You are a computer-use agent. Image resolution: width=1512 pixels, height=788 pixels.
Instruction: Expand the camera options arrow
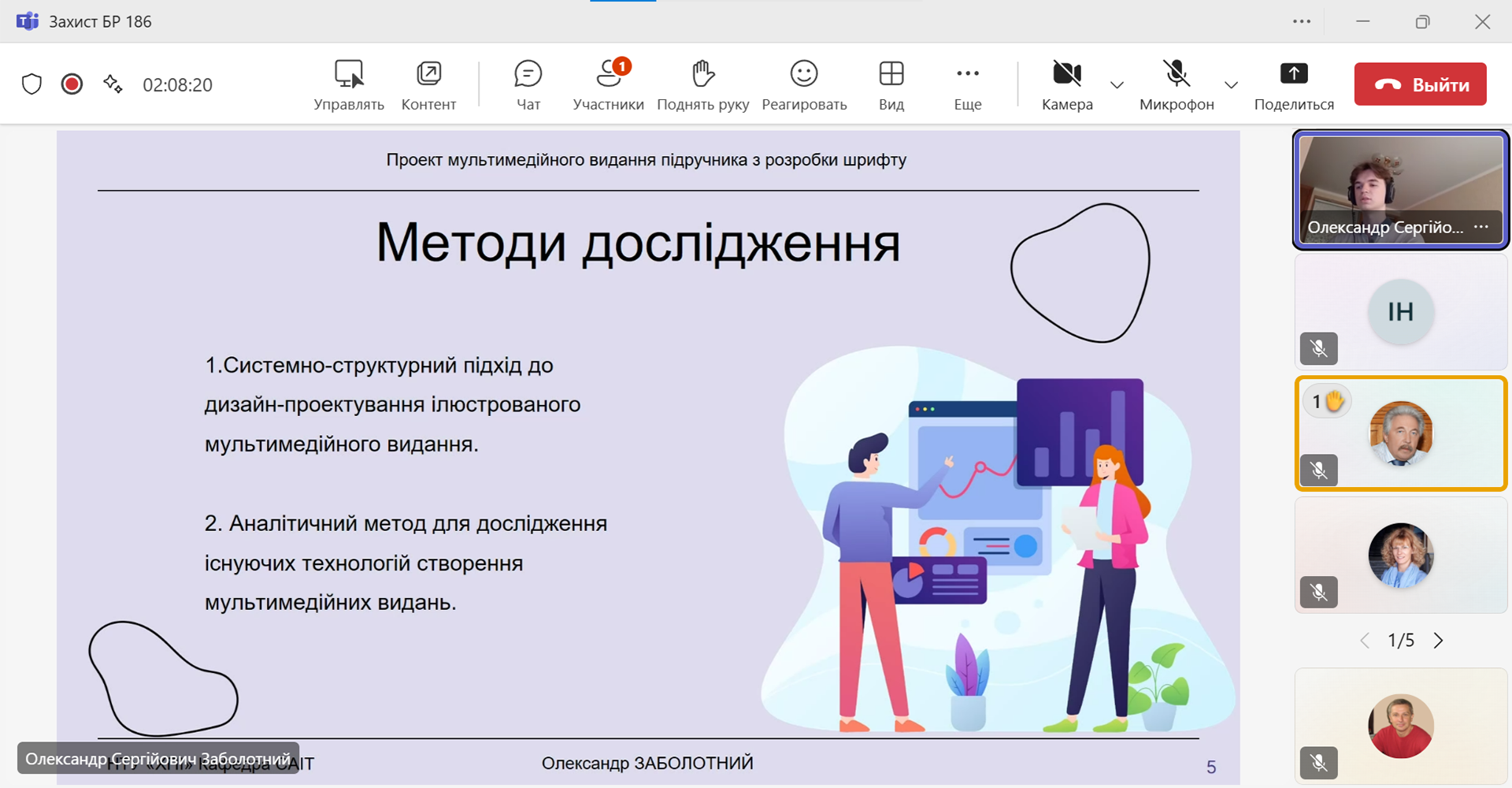pos(1117,85)
